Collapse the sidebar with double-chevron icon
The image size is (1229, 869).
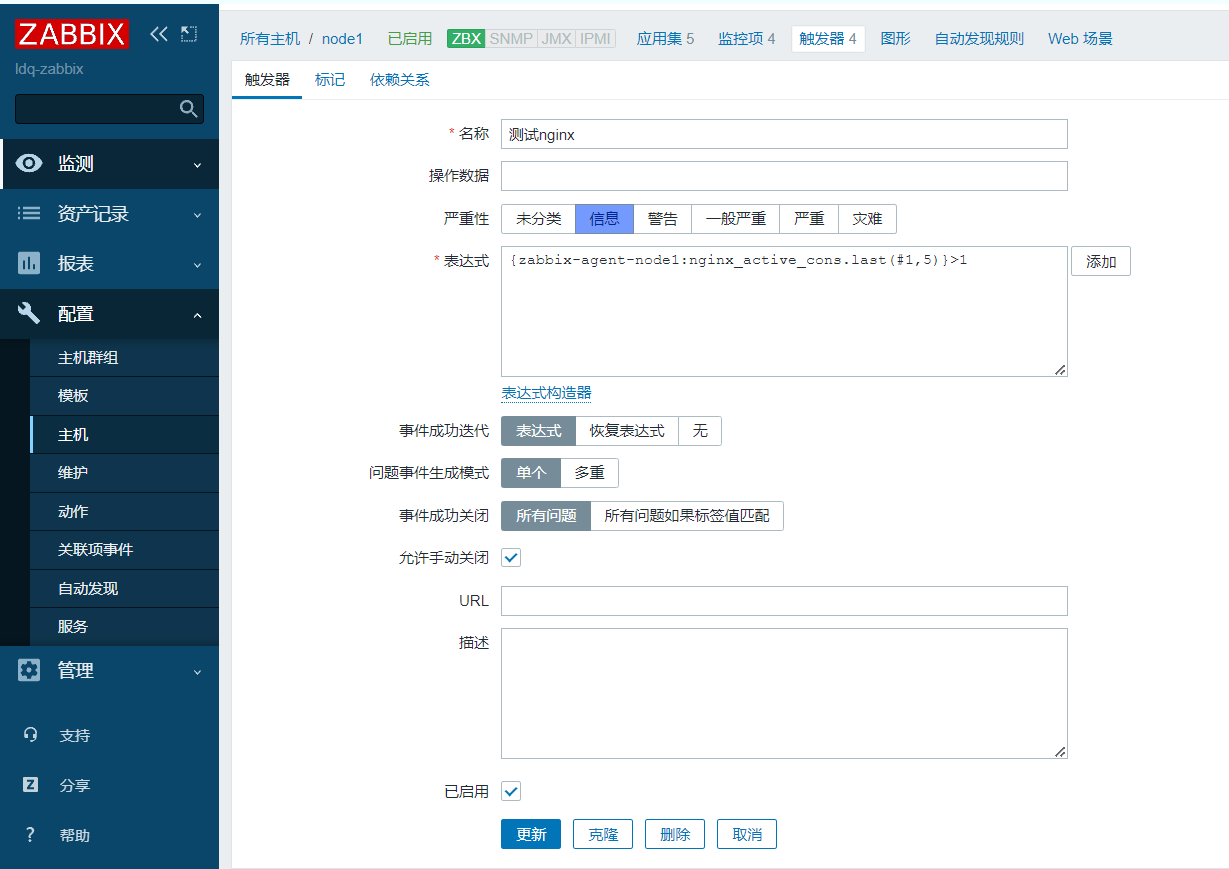click(x=159, y=34)
